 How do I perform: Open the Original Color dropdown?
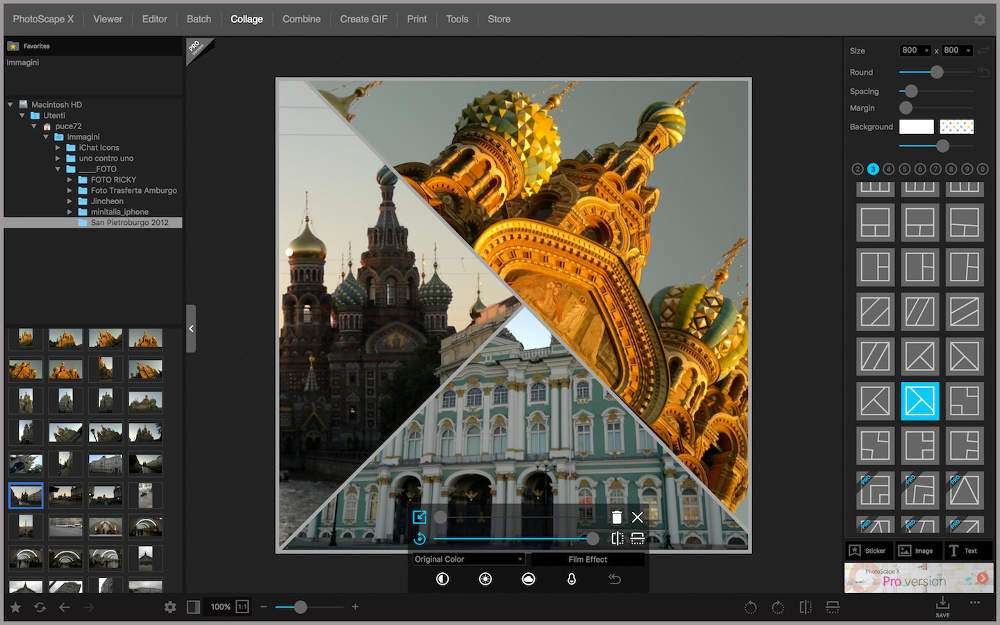(469, 559)
